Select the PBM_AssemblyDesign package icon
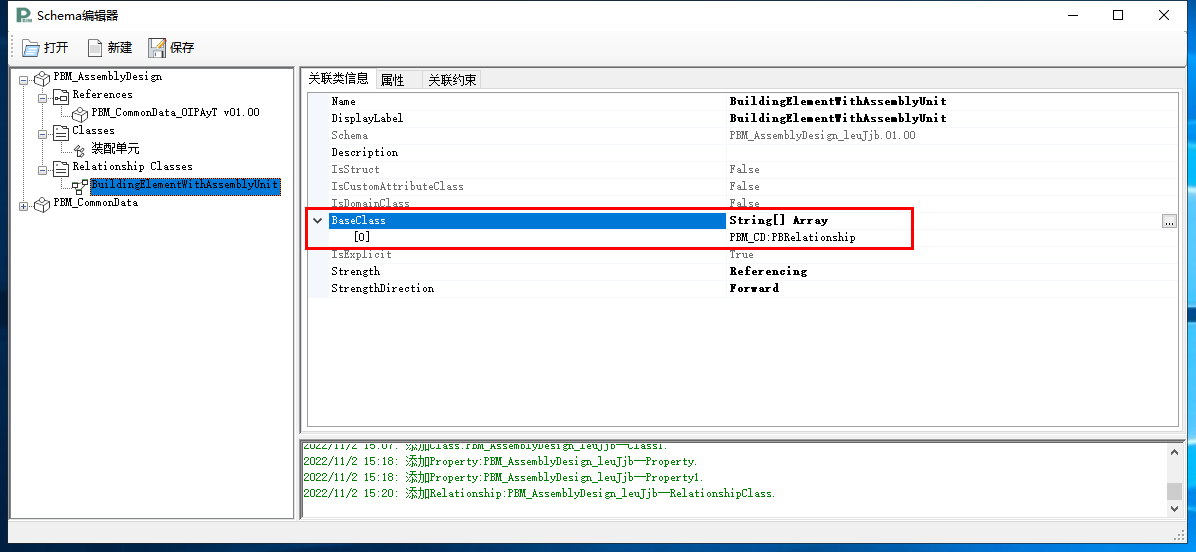The width and height of the screenshot is (1196, 552). (x=43, y=77)
